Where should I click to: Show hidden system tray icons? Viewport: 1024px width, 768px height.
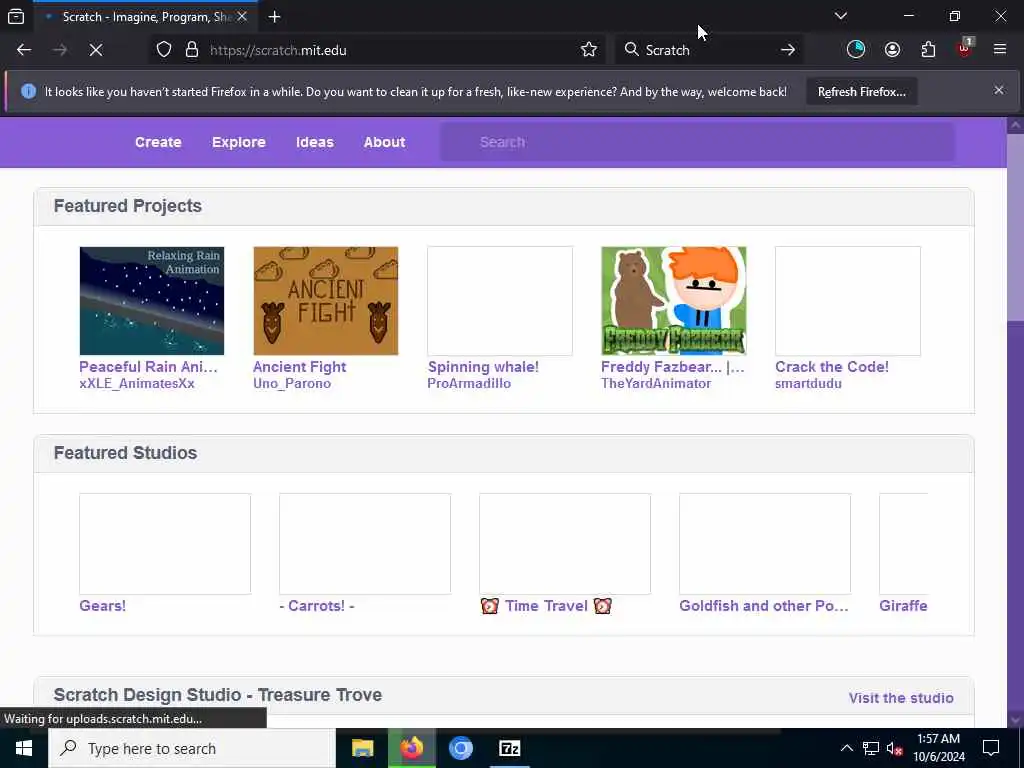click(x=846, y=748)
